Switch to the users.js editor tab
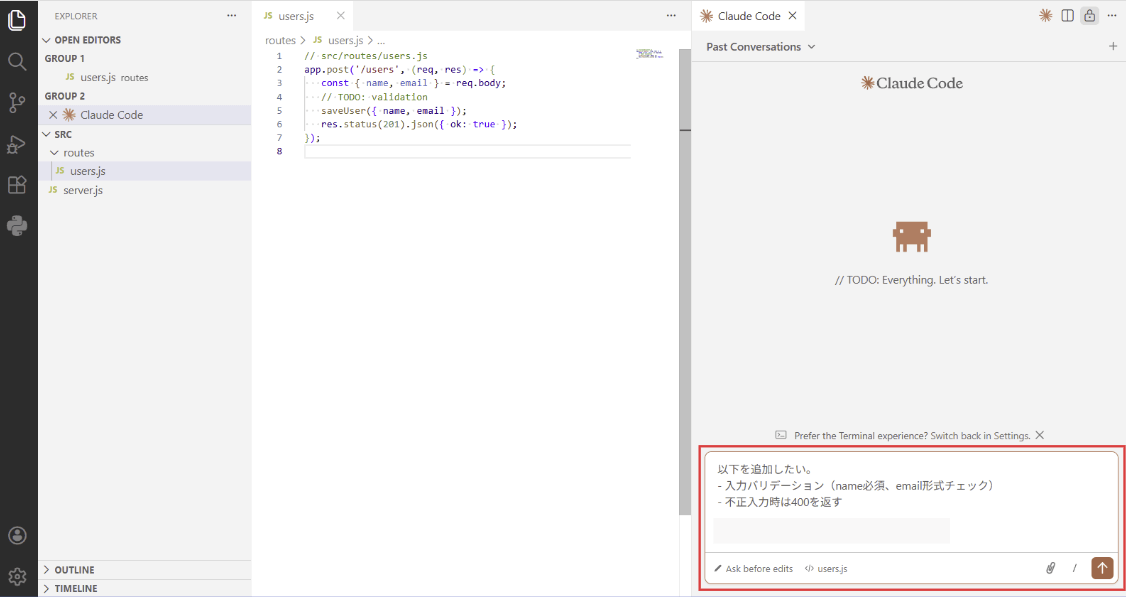This screenshot has height=597, width=1127. [x=295, y=16]
